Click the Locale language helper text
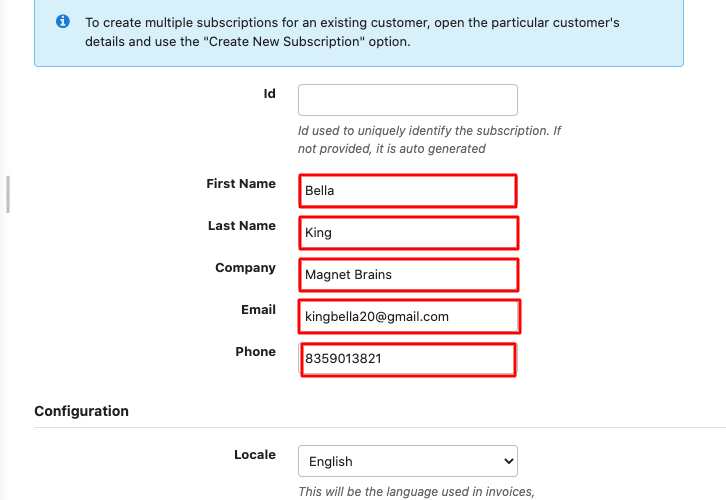The height and width of the screenshot is (500, 726). [x=416, y=492]
